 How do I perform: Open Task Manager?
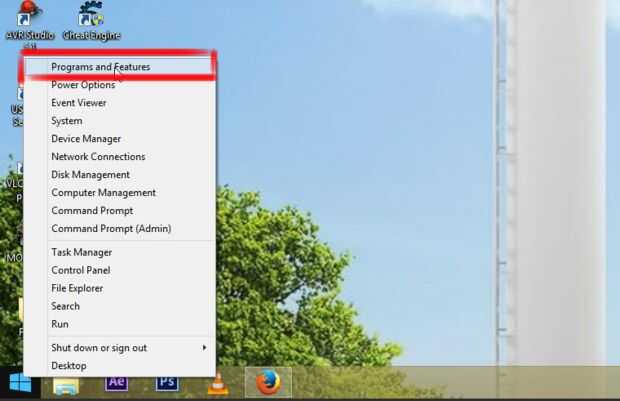[120, 252]
